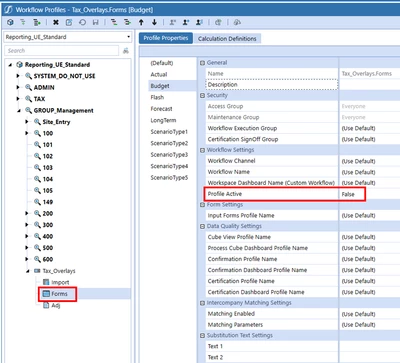The image size is (400, 363).
Task: Click the Workflow Channel value cell
Action: (369, 161)
